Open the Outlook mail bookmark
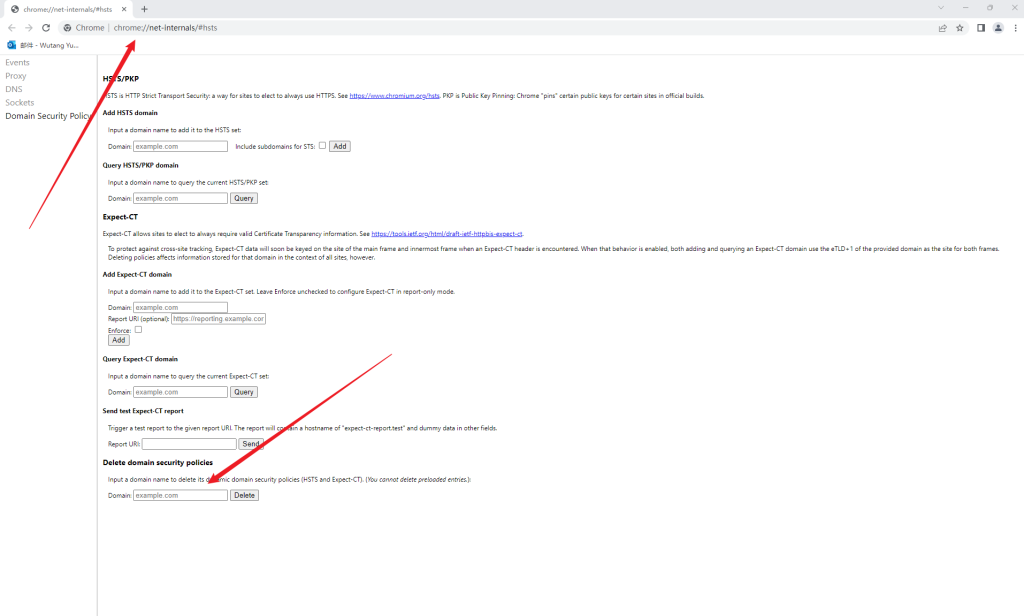The height and width of the screenshot is (616, 1024). [44, 45]
